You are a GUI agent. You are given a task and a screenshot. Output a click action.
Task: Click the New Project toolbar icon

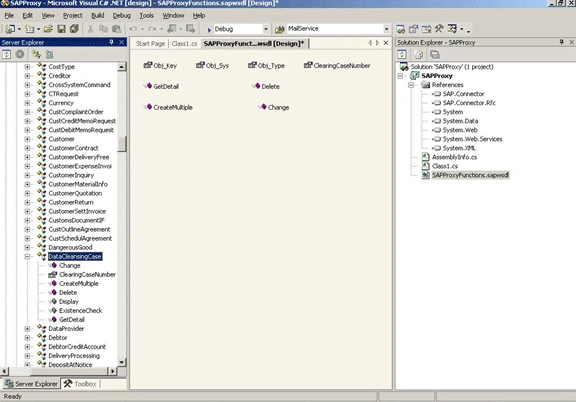coord(10,29)
